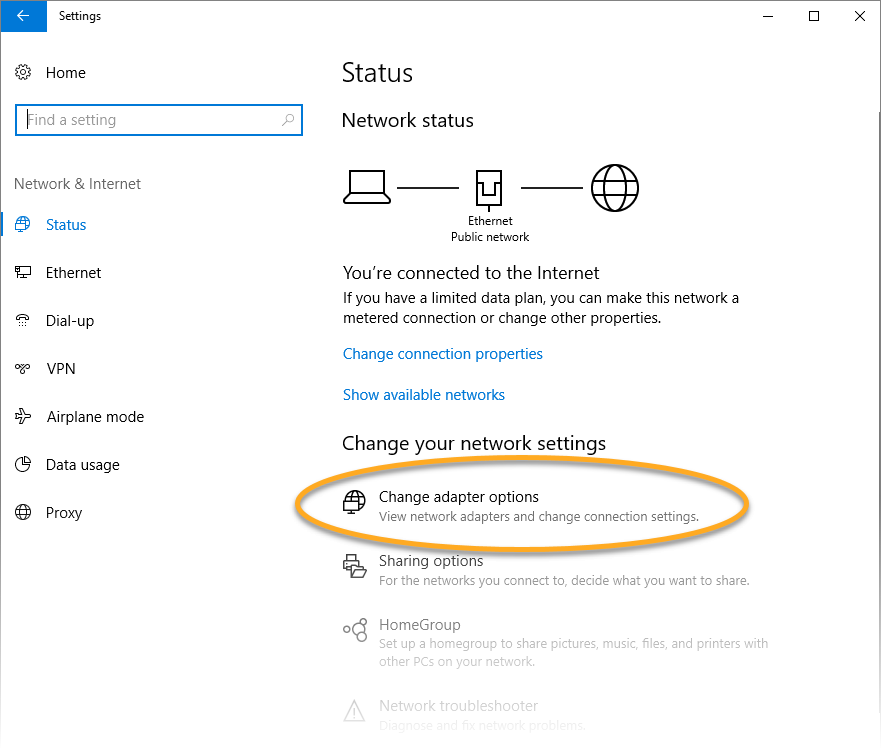Select the Ethernet monitor icon in sidebar
The width and height of the screenshot is (881, 749).
(x=23, y=273)
